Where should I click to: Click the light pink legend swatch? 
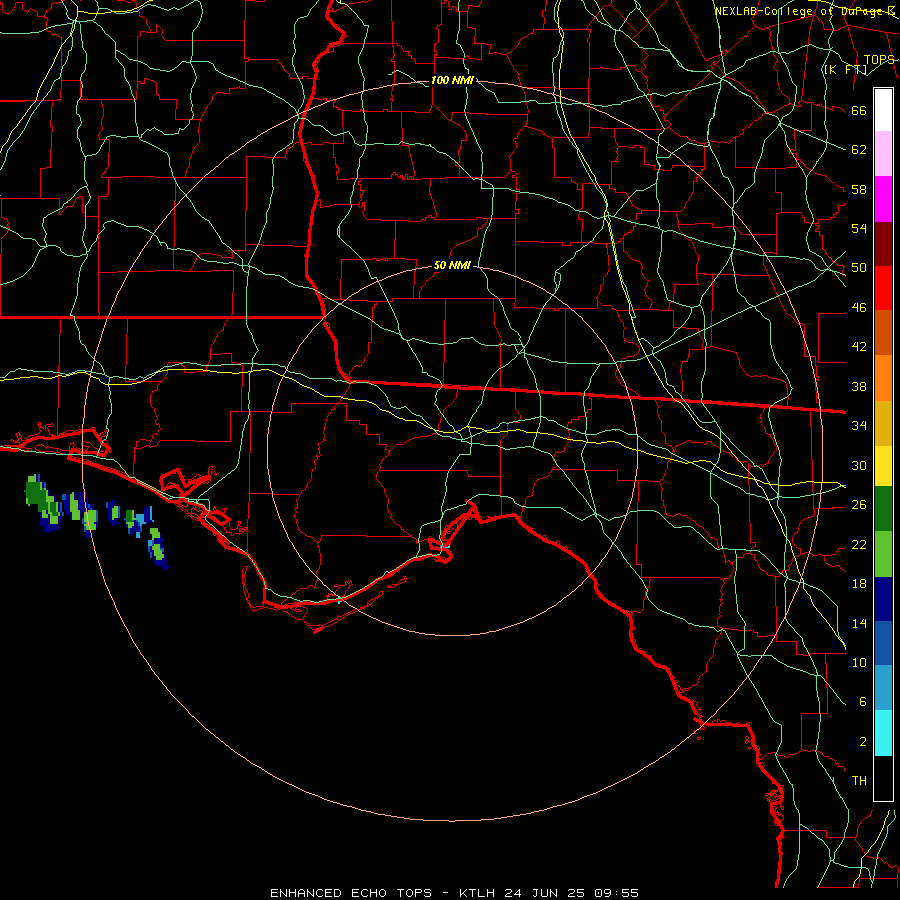coord(883,154)
